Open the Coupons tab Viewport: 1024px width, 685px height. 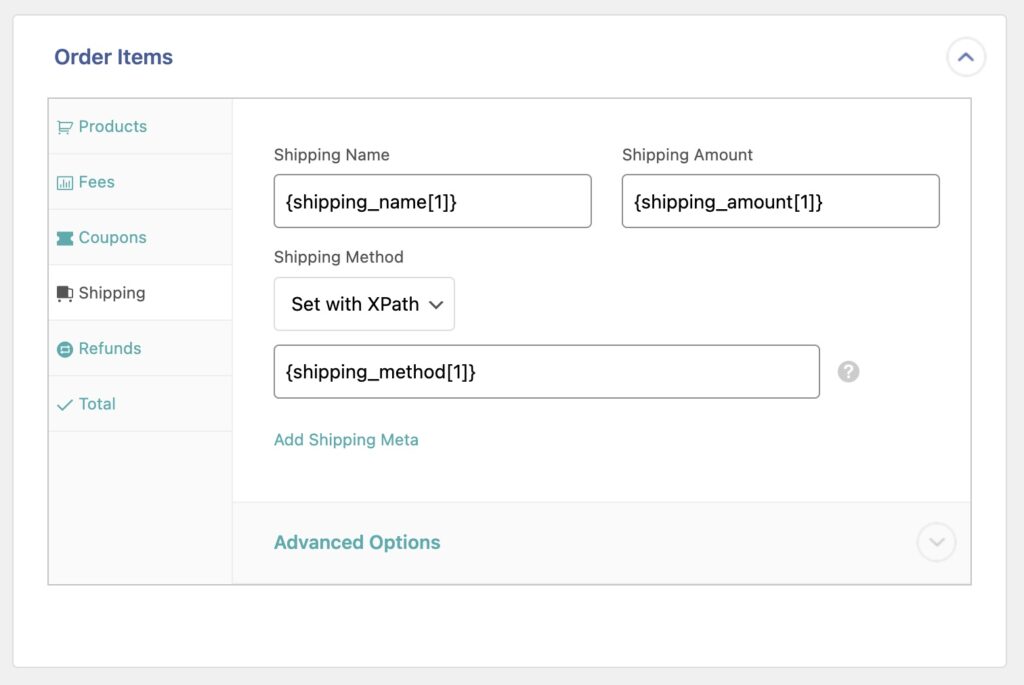[111, 237]
